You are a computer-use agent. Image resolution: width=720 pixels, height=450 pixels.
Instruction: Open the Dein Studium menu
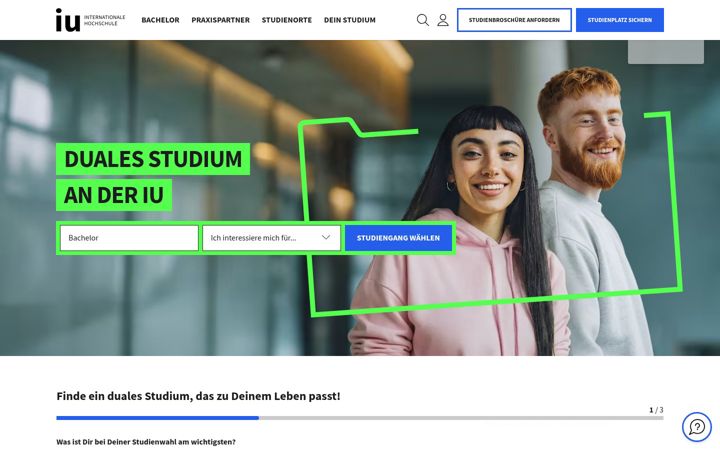tap(349, 20)
